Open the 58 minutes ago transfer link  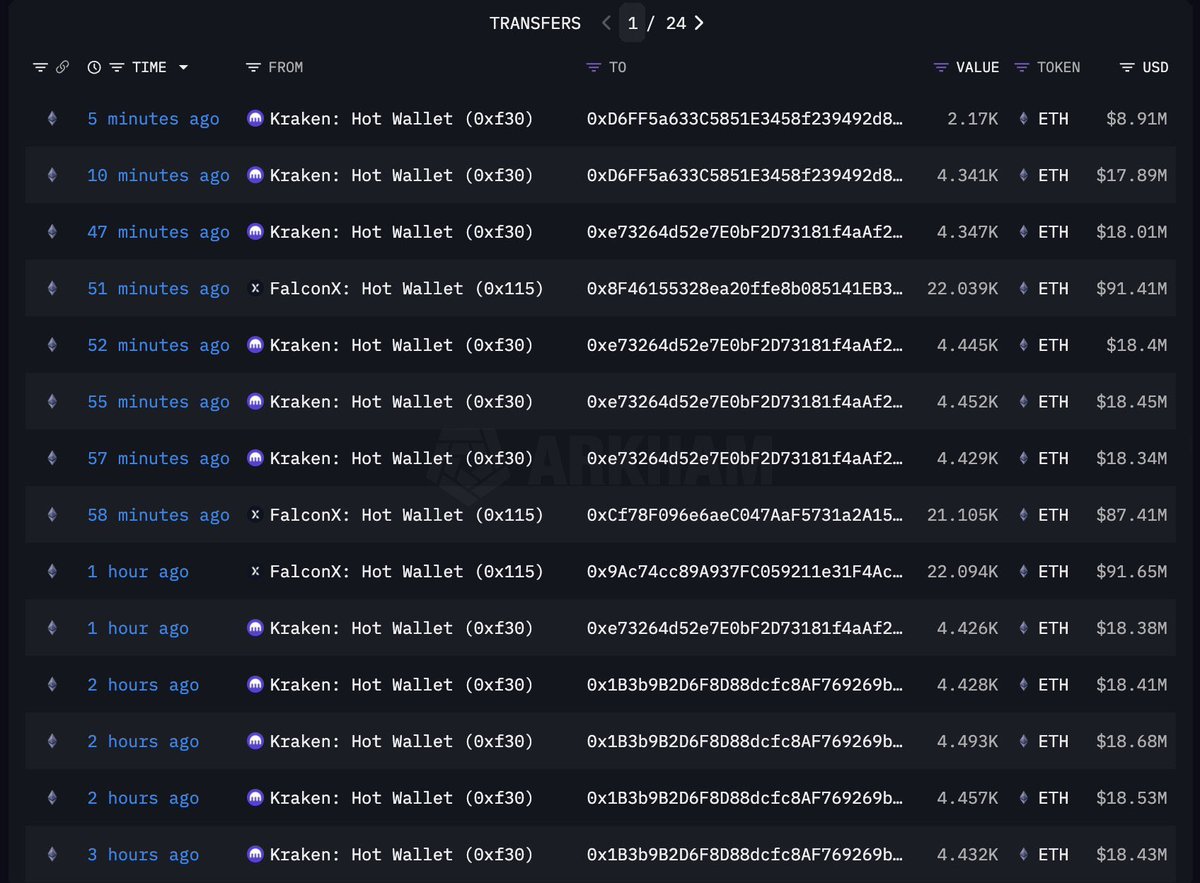(158, 515)
